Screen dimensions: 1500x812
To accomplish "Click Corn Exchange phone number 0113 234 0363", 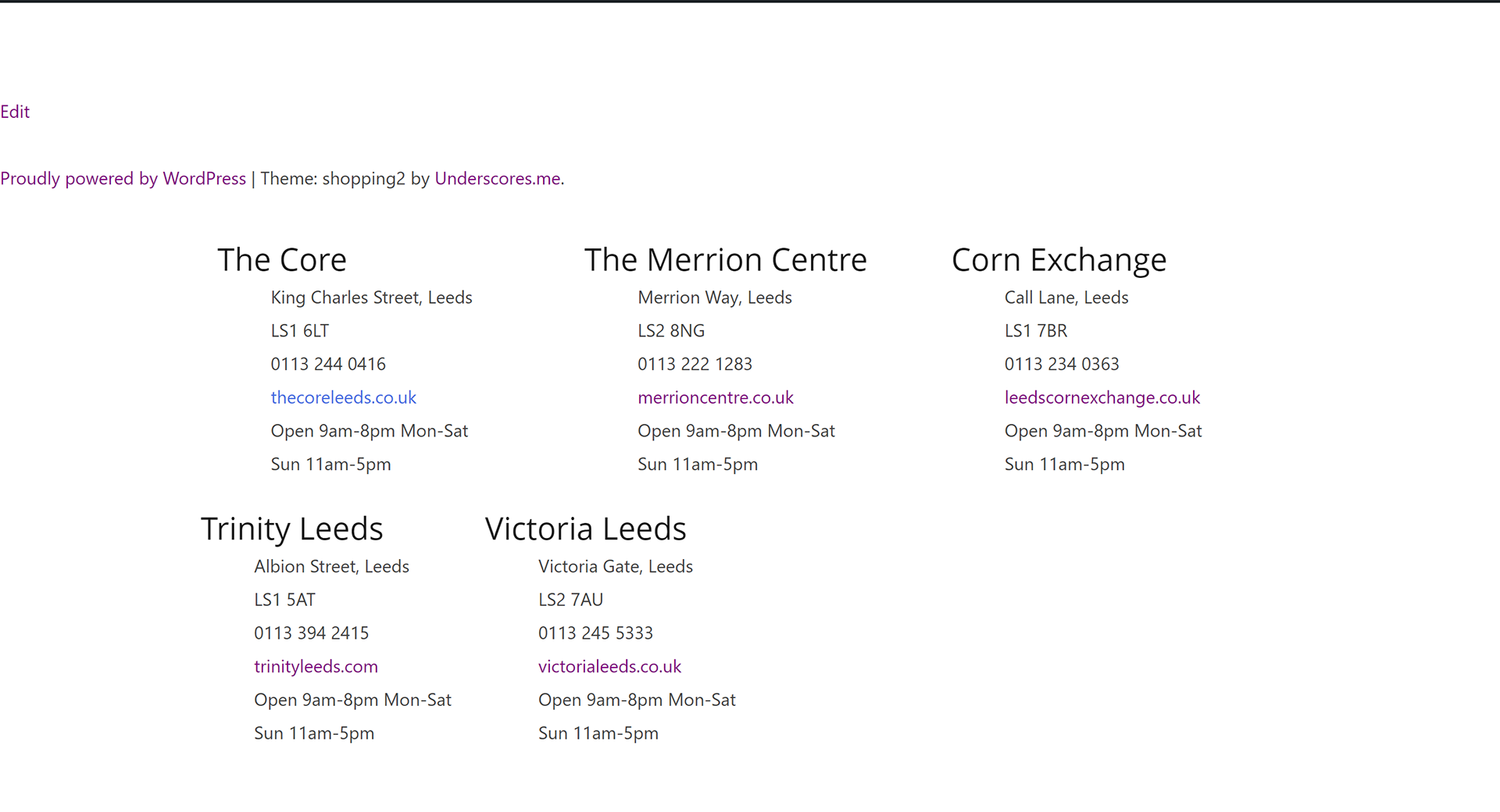I will [1062, 365].
